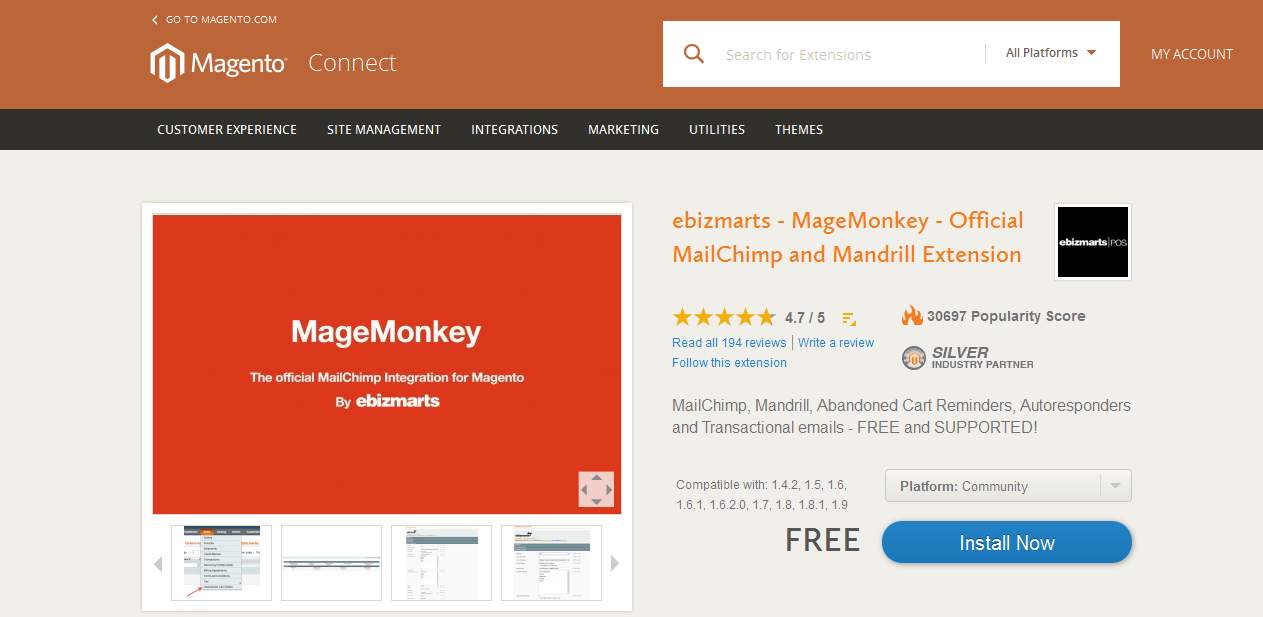The image size is (1263, 617).
Task: Click the 4.7 / 5 rating value
Action: click(x=805, y=318)
